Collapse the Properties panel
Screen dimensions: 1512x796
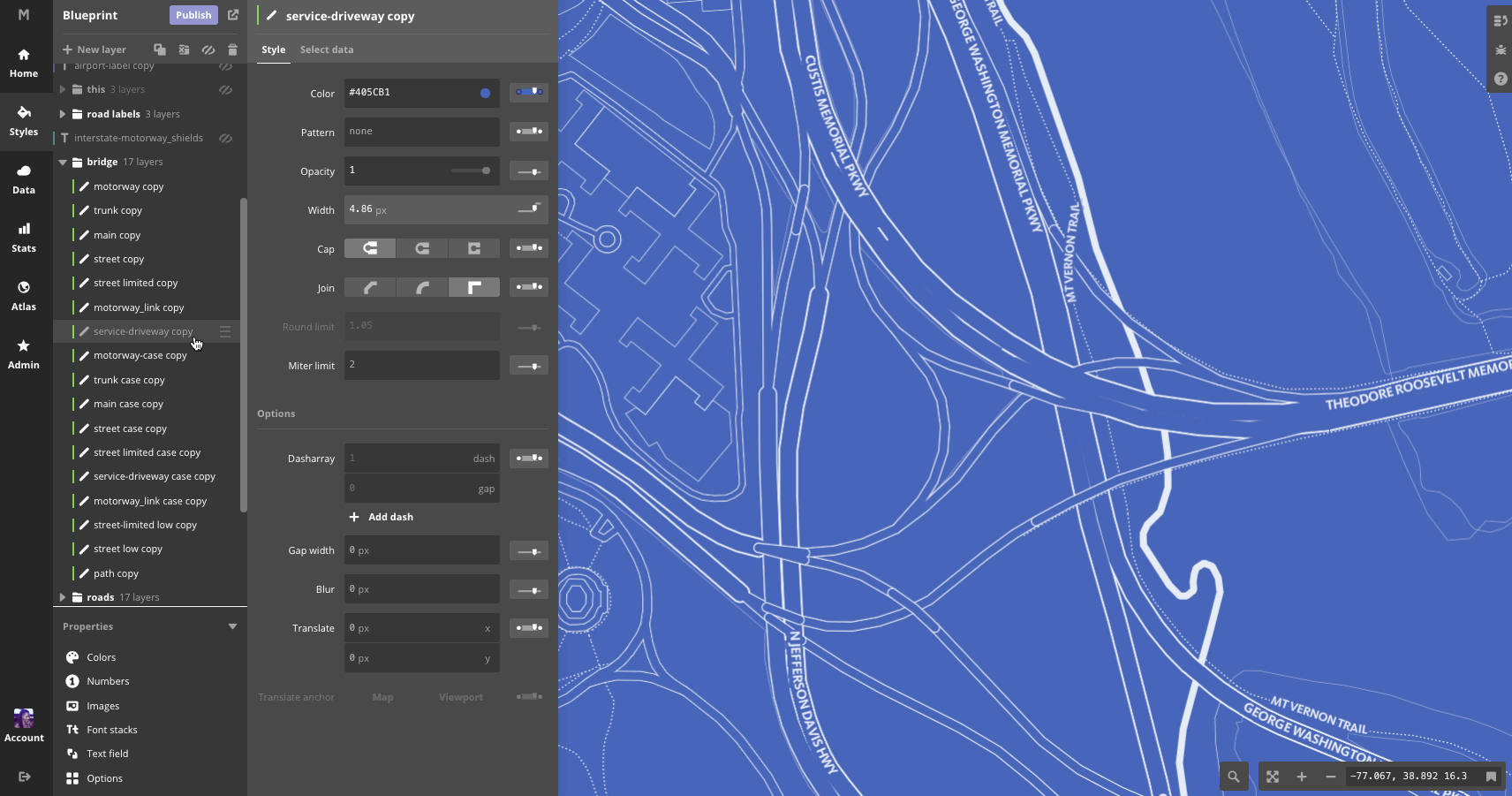tap(232, 626)
